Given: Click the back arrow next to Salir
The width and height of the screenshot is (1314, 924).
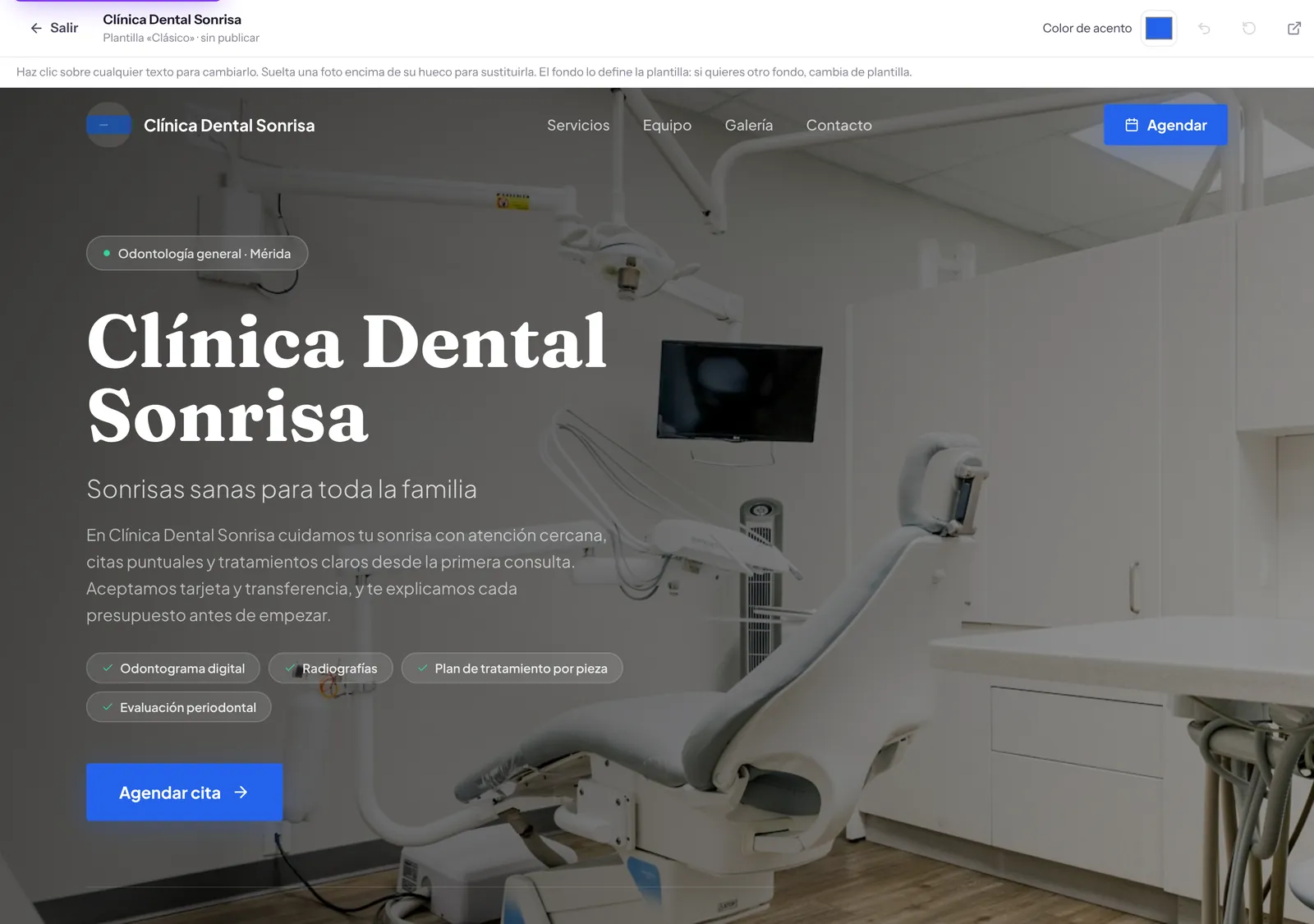Looking at the screenshot, I should tap(36, 28).
